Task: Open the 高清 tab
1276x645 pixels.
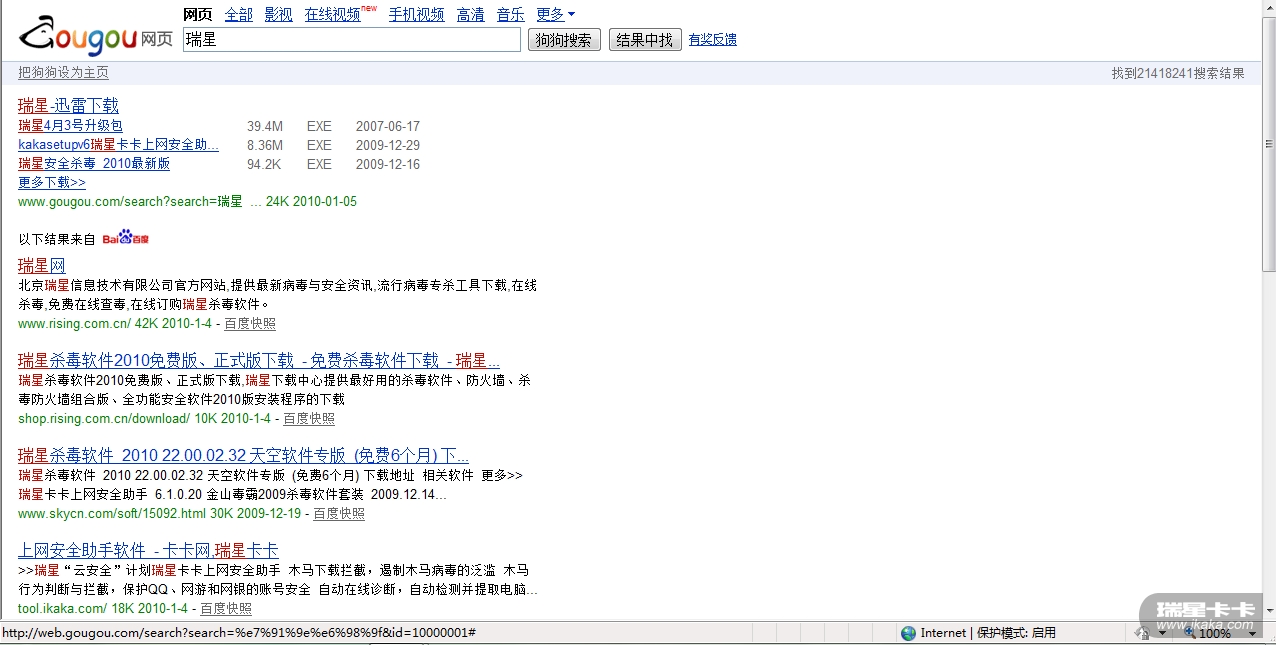Action: [470, 14]
